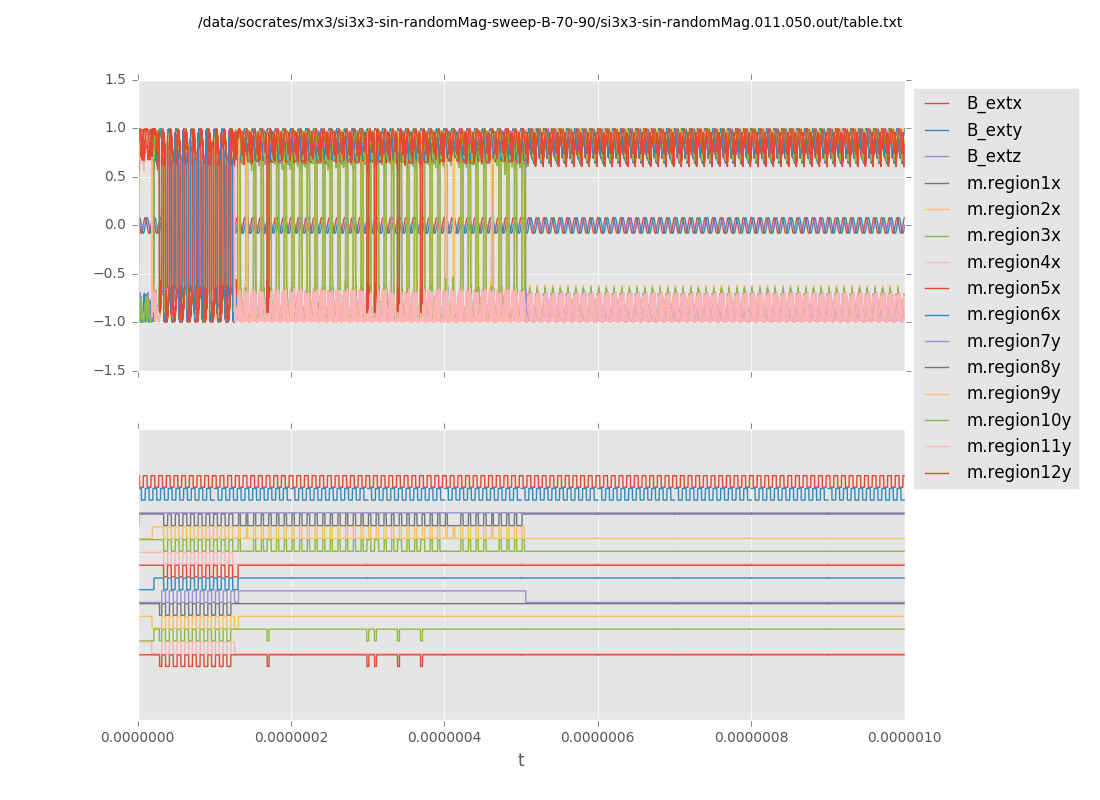1100x800 pixels.
Task: Click the 0.0000004 x-axis tick label
Action: [444, 738]
